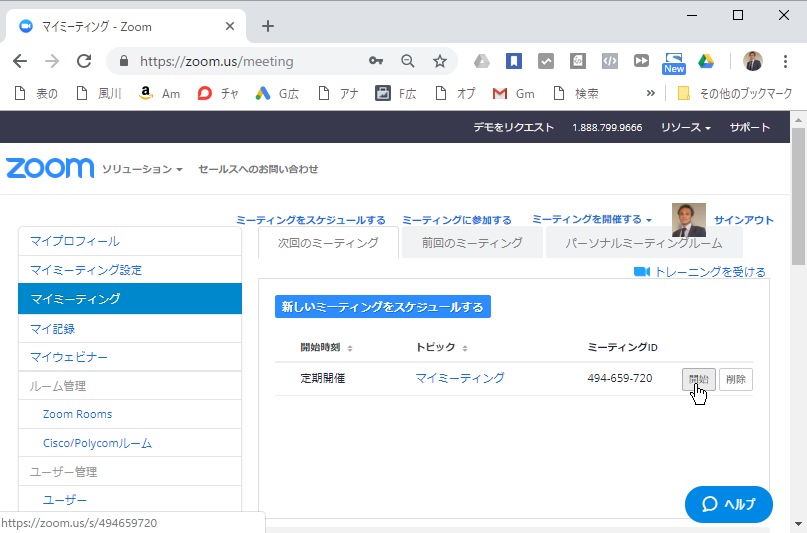Click 新しいミーティングをスケジュールする button
Screen dimensions: 807x533
click(x=382, y=307)
